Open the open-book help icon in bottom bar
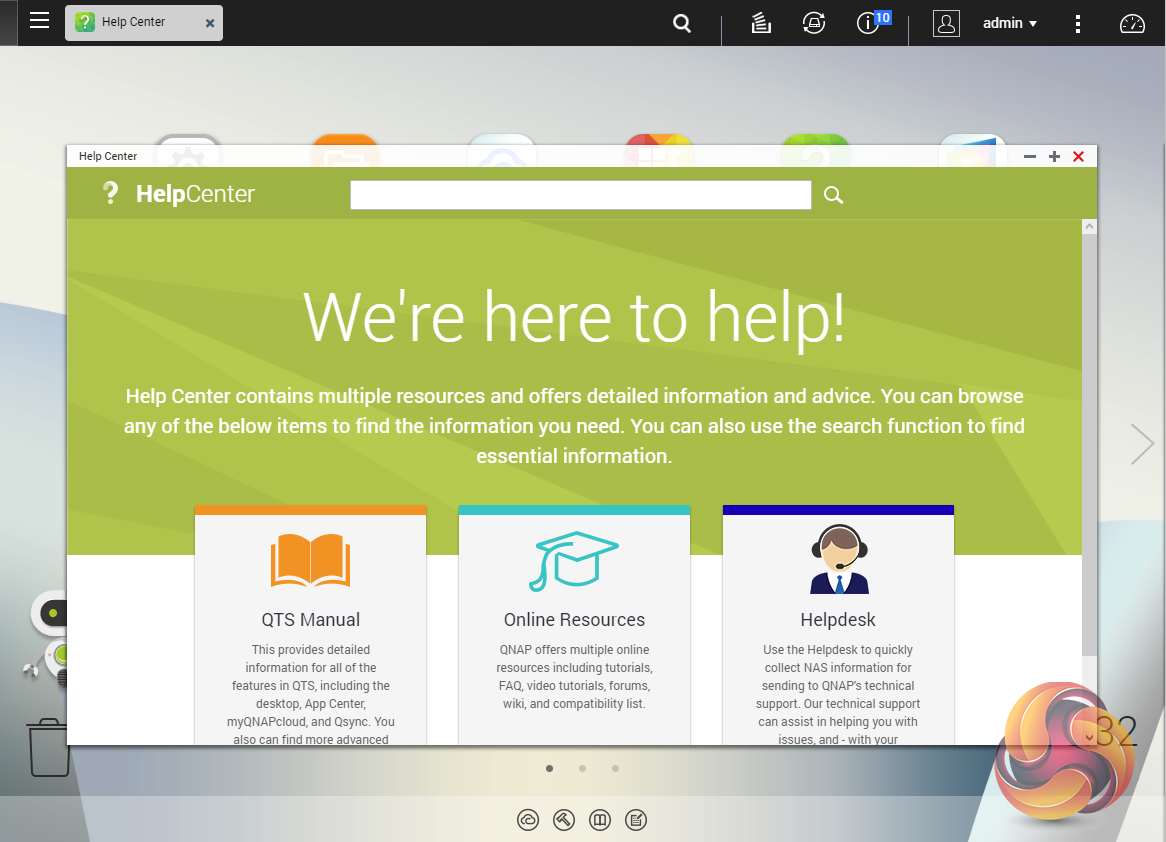The width and height of the screenshot is (1166, 842). coord(600,820)
